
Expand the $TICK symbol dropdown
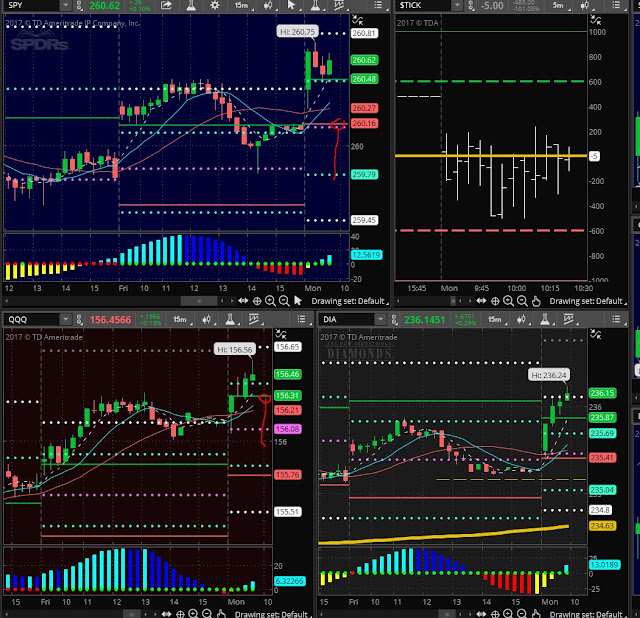click(x=457, y=5)
